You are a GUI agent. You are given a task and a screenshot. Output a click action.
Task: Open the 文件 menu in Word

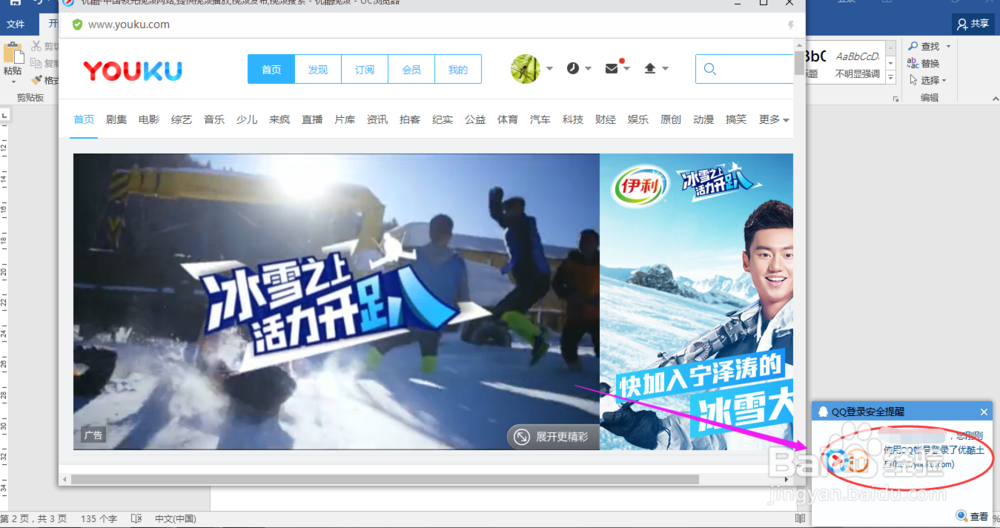(15, 24)
